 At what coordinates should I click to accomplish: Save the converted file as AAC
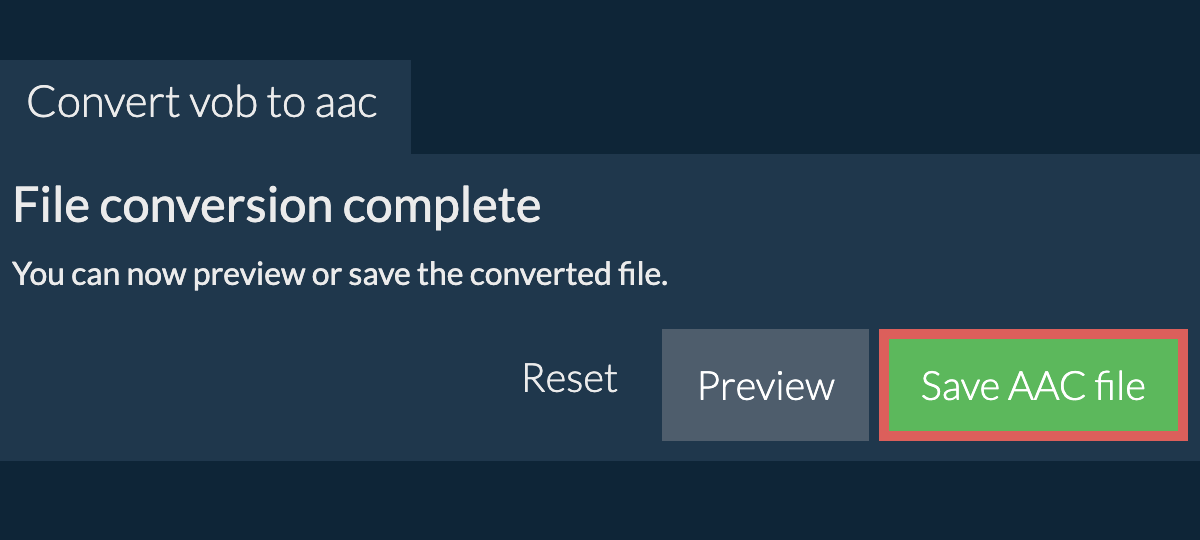point(1033,386)
